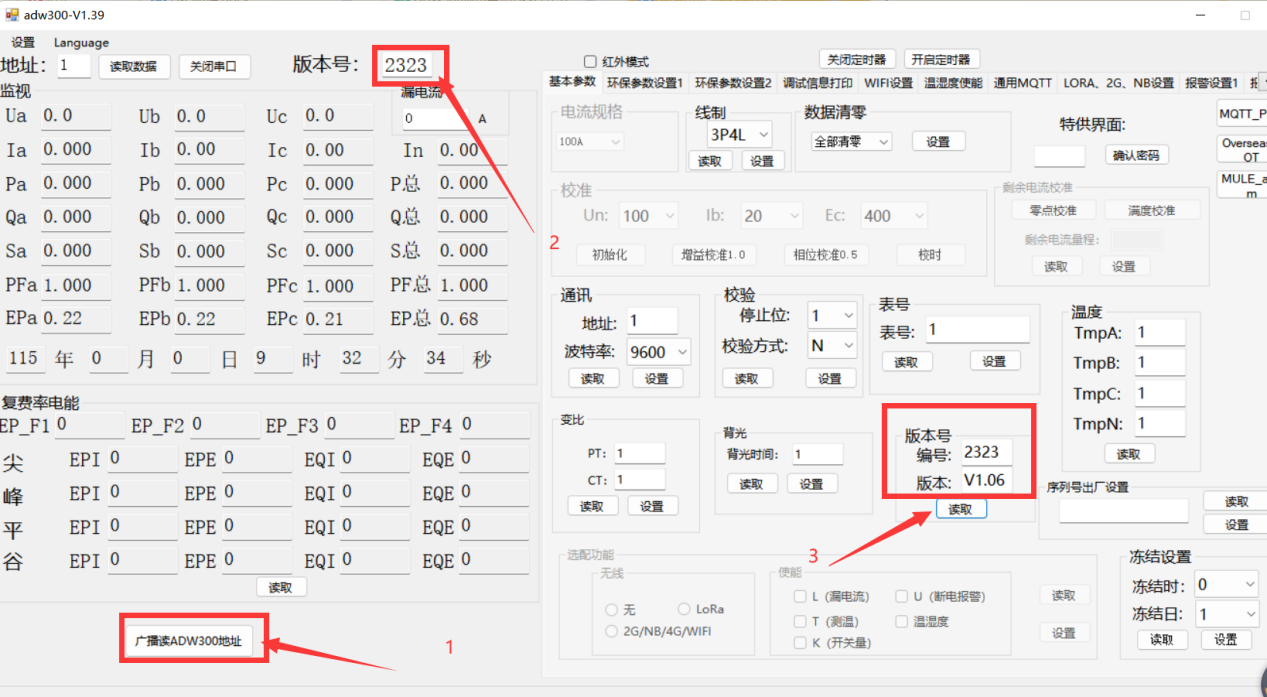Maximize the adw300 window
This screenshot has height=697, width=1267.
pos(1245,15)
